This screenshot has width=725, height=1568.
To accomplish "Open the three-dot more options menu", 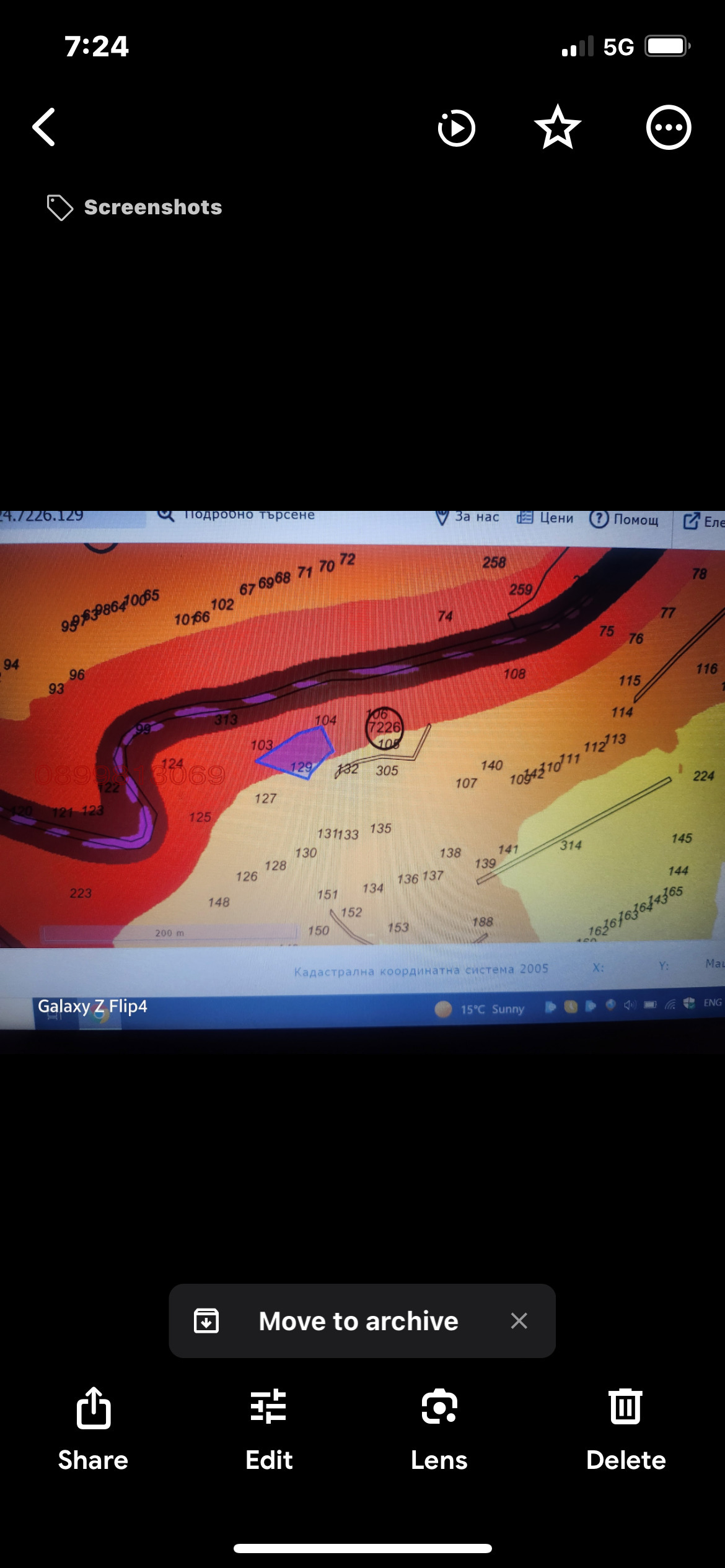I will point(668,128).
